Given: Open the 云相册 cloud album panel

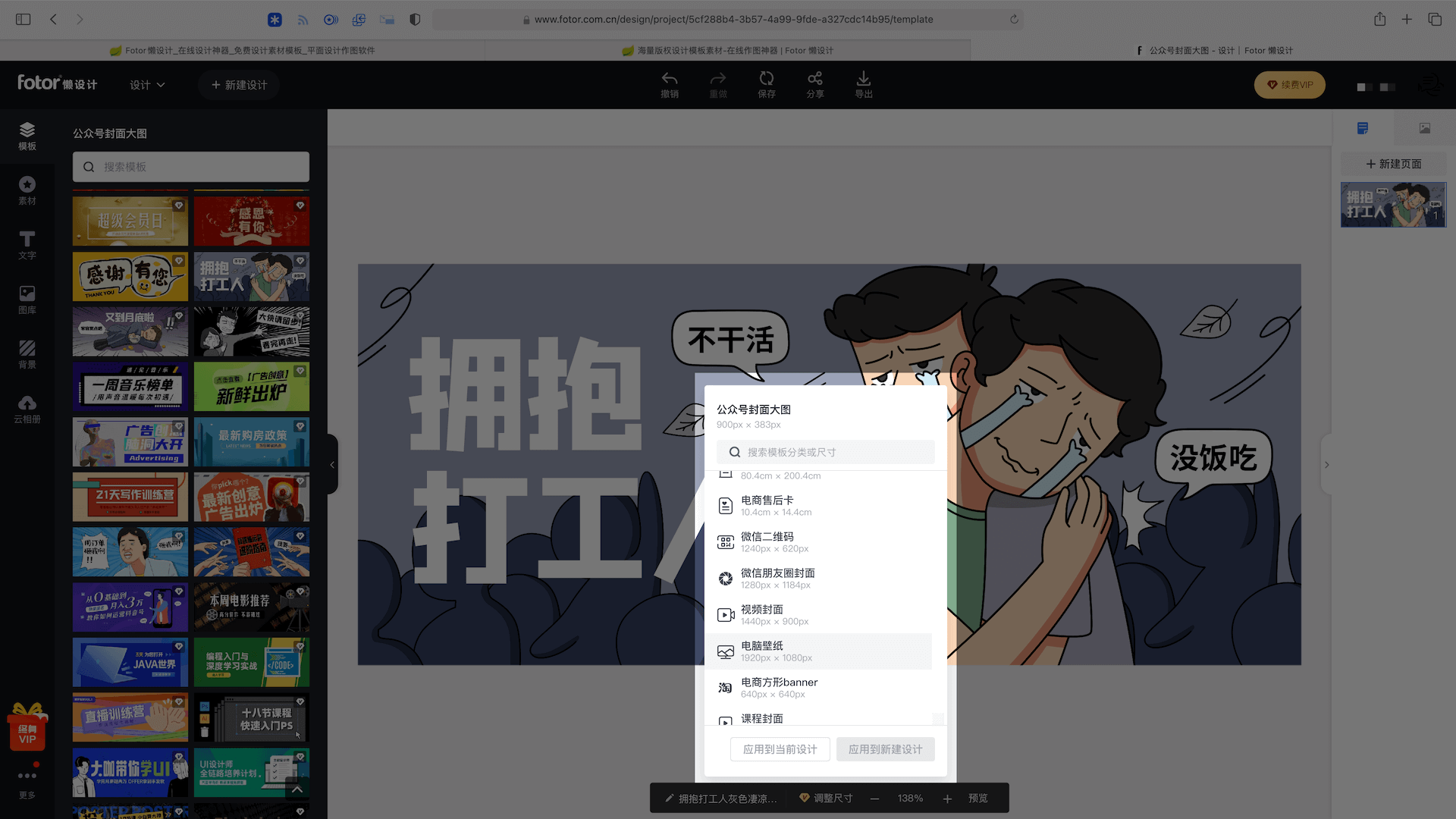Looking at the screenshot, I should [27, 409].
